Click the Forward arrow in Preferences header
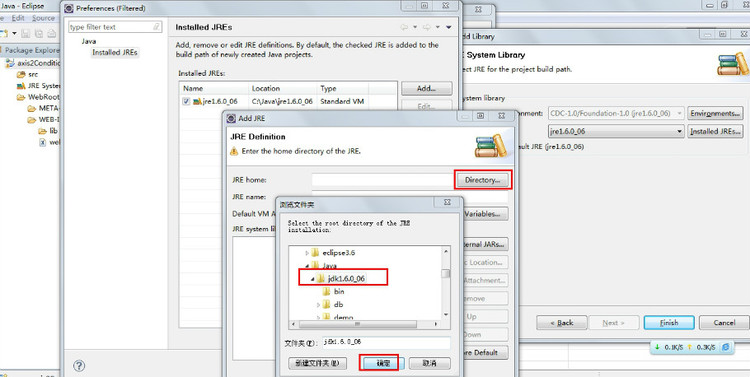The width and height of the screenshot is (750, 377). tap(426, 27)
